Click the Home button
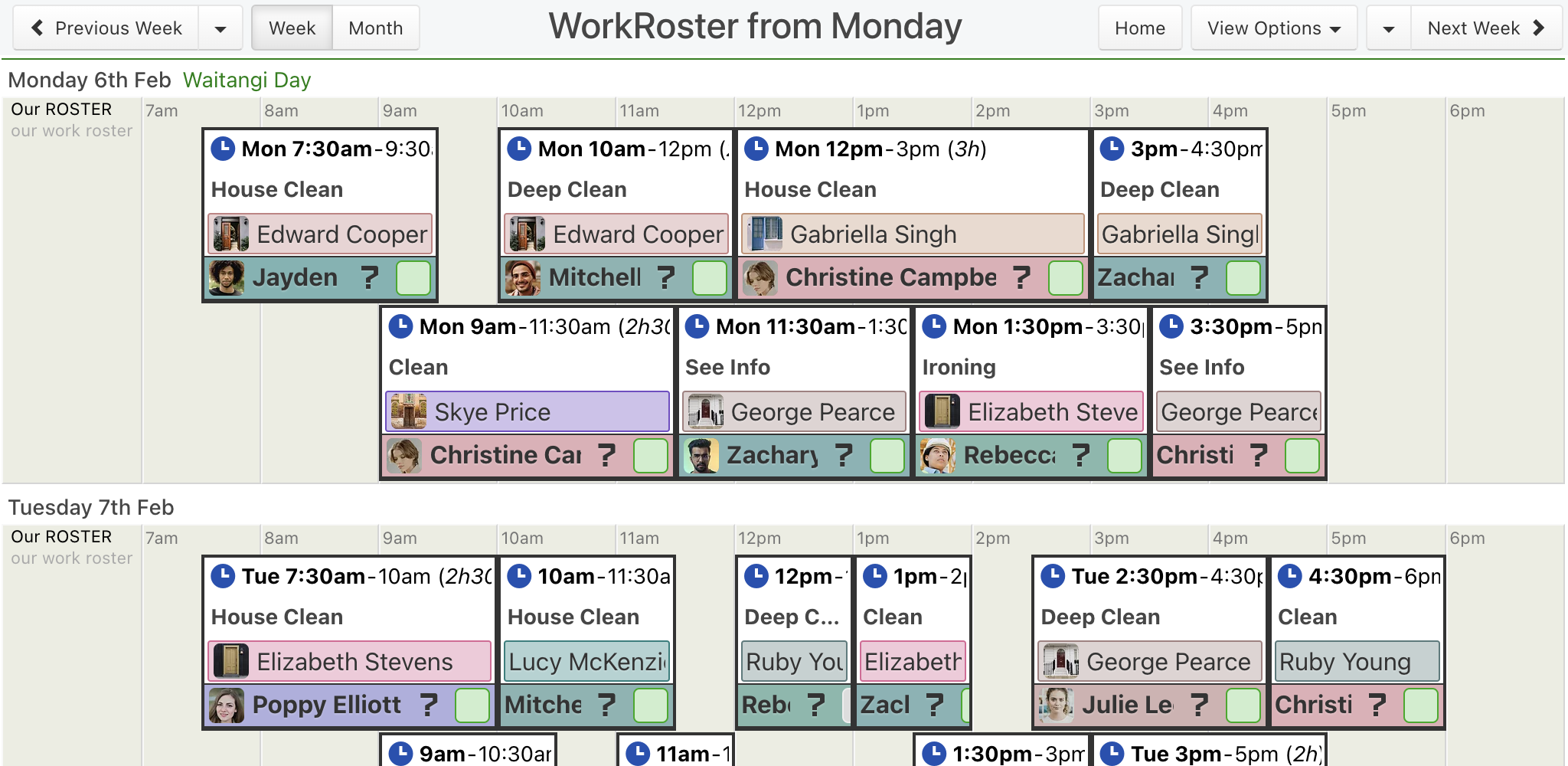 pyautogui.click(x=1140, y=28)
